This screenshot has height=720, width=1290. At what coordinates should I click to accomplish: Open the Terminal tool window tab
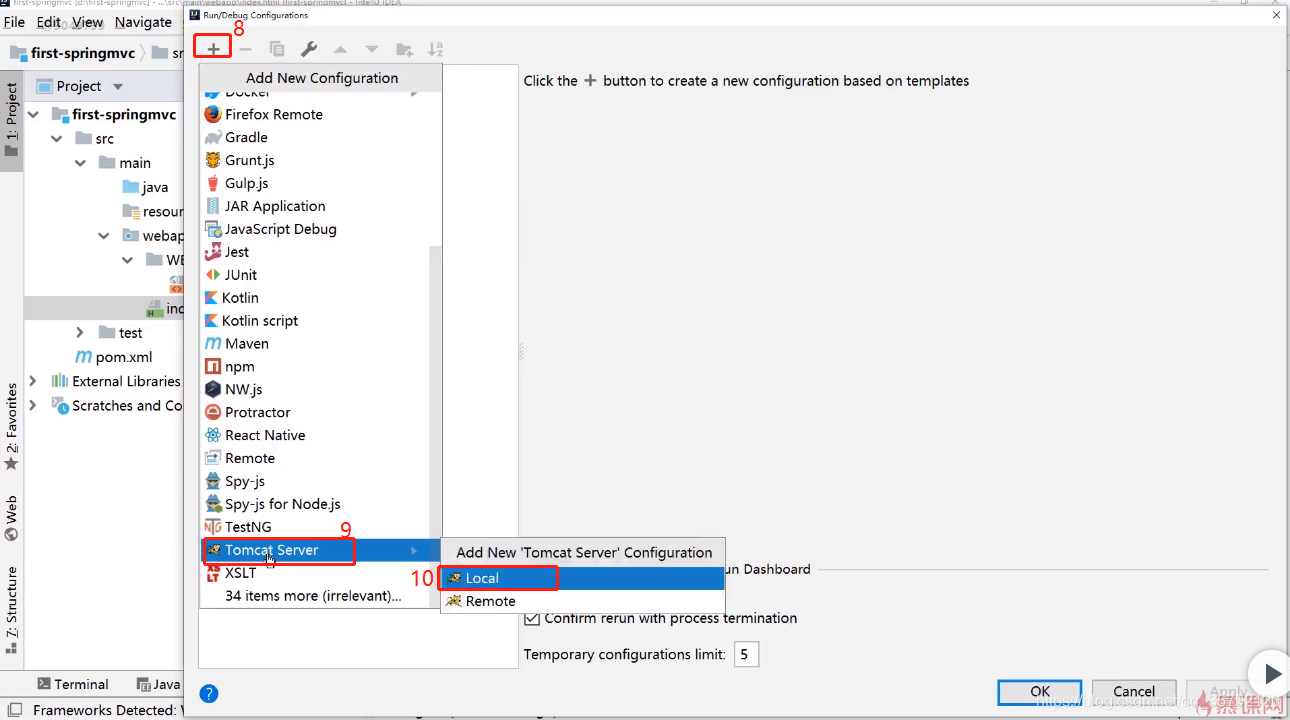tap(73, 684)
